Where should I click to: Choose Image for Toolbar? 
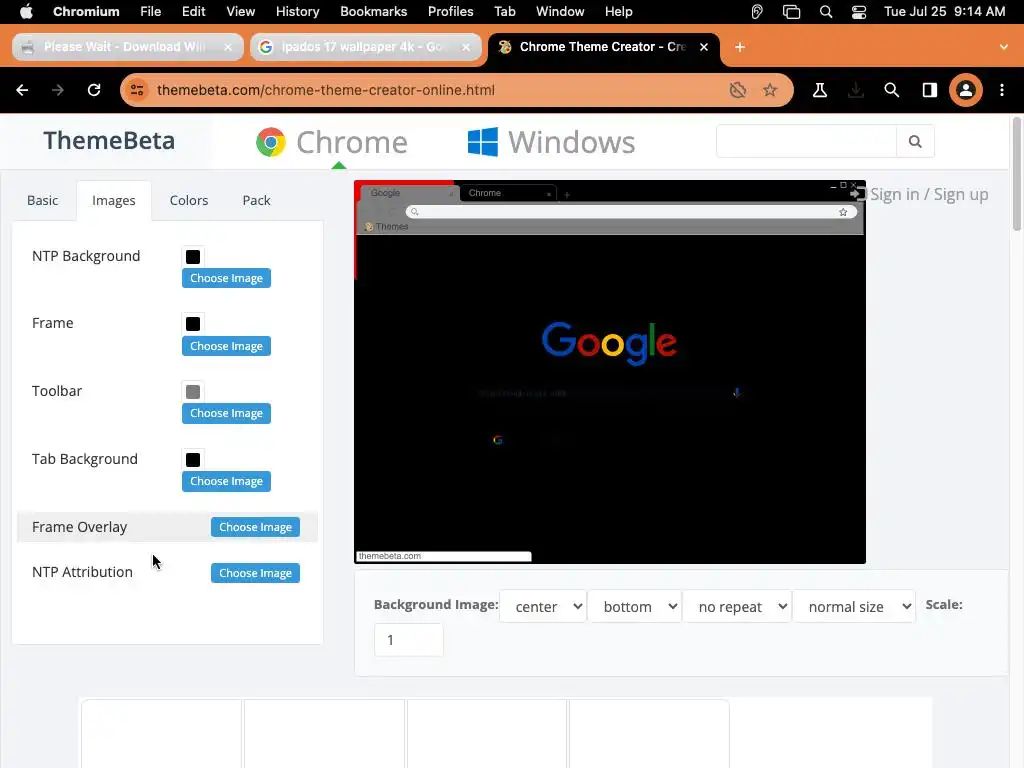(226, 413)
